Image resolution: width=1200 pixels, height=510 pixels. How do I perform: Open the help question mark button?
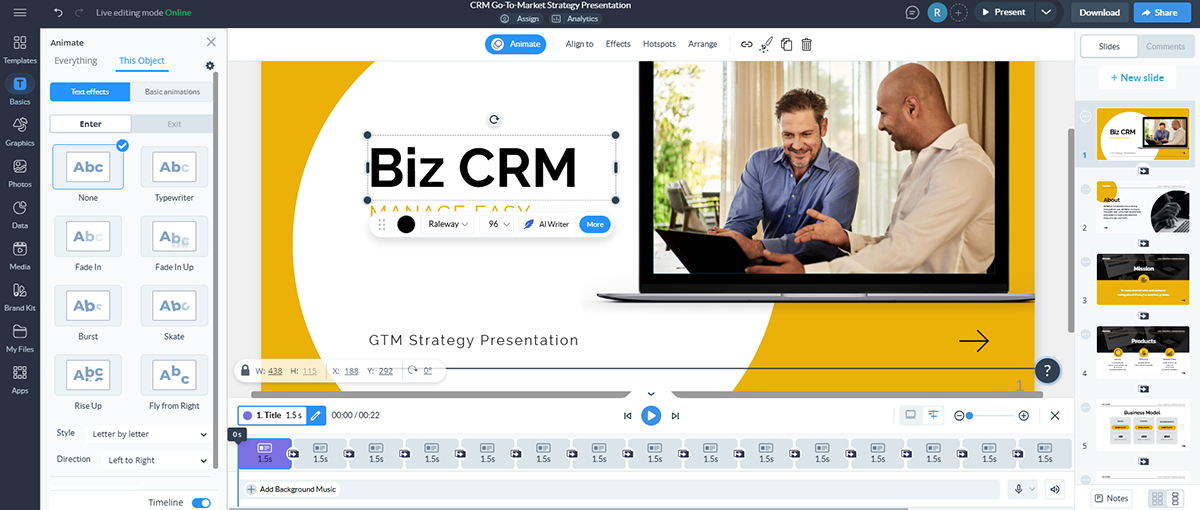tap(1046, 370)
